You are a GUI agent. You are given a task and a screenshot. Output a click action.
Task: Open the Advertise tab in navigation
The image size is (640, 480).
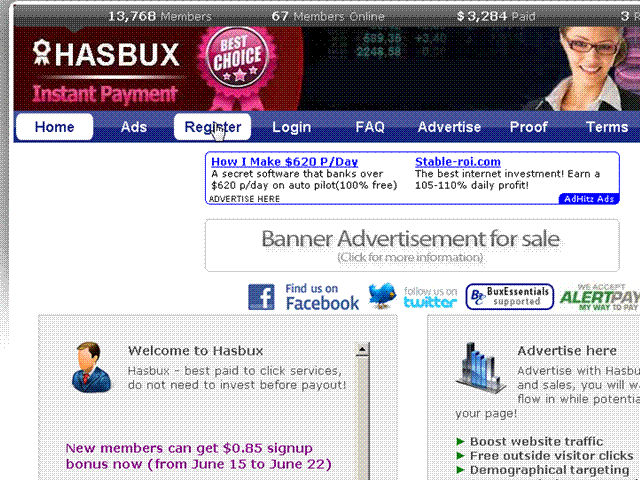[449, 127]
